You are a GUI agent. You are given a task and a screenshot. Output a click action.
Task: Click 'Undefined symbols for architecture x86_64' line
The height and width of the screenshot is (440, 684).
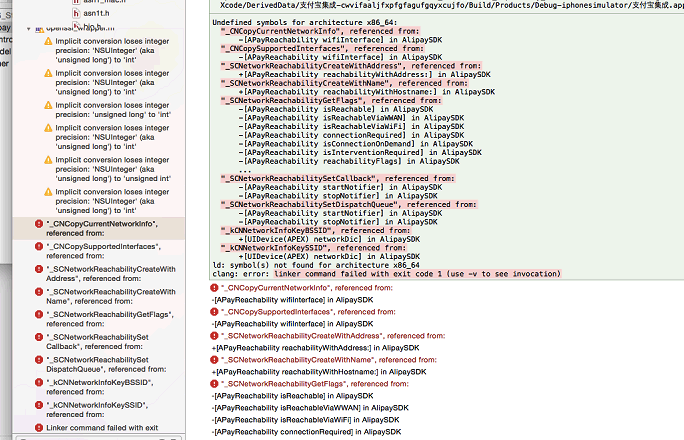coord(300,21)
